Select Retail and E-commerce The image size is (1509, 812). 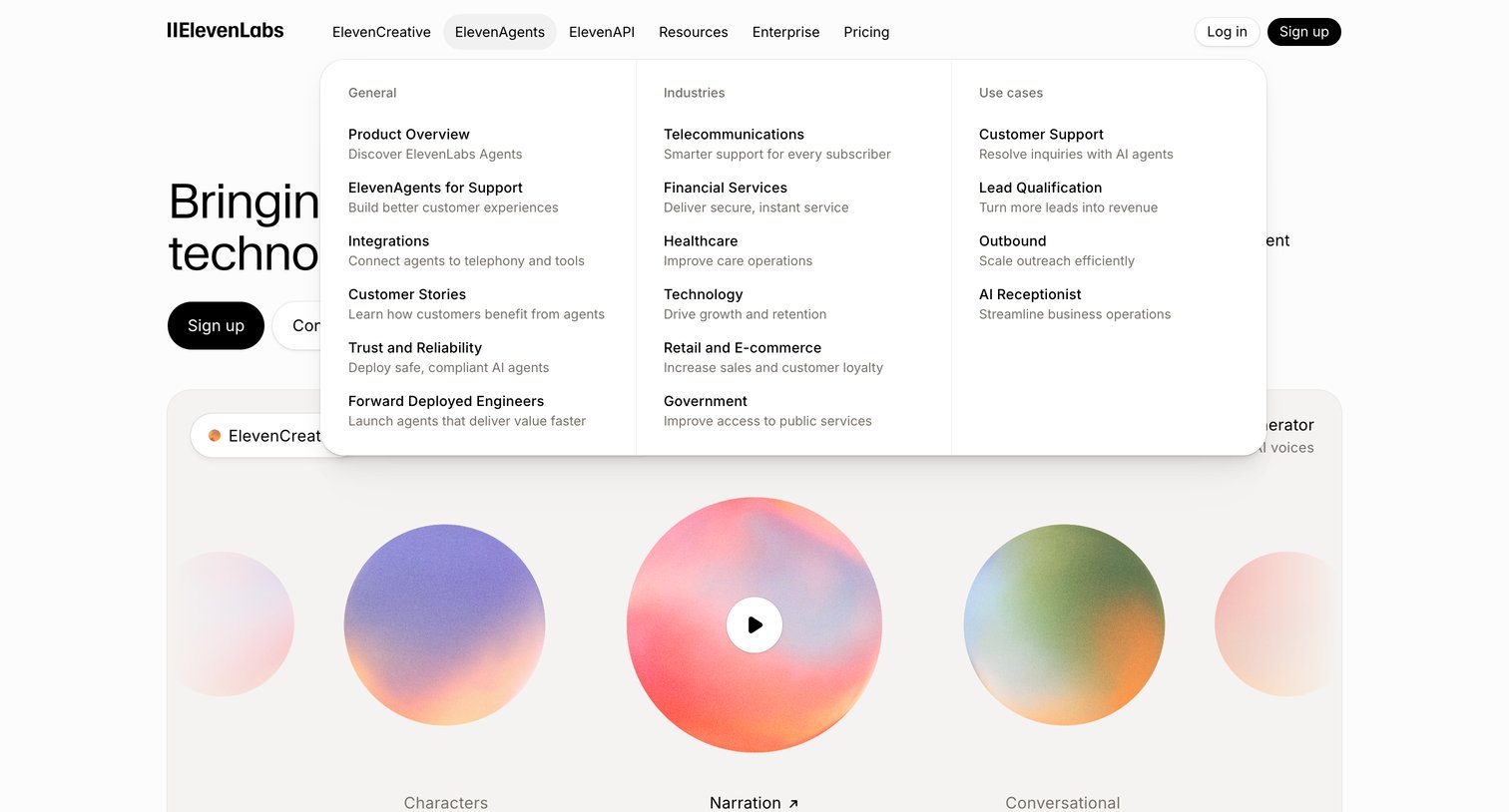tap(773, 357)
